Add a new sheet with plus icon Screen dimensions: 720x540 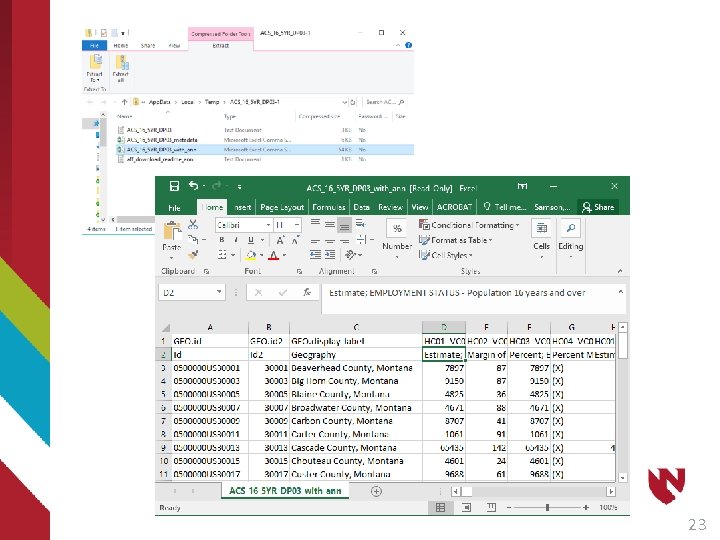click(376, 491)
